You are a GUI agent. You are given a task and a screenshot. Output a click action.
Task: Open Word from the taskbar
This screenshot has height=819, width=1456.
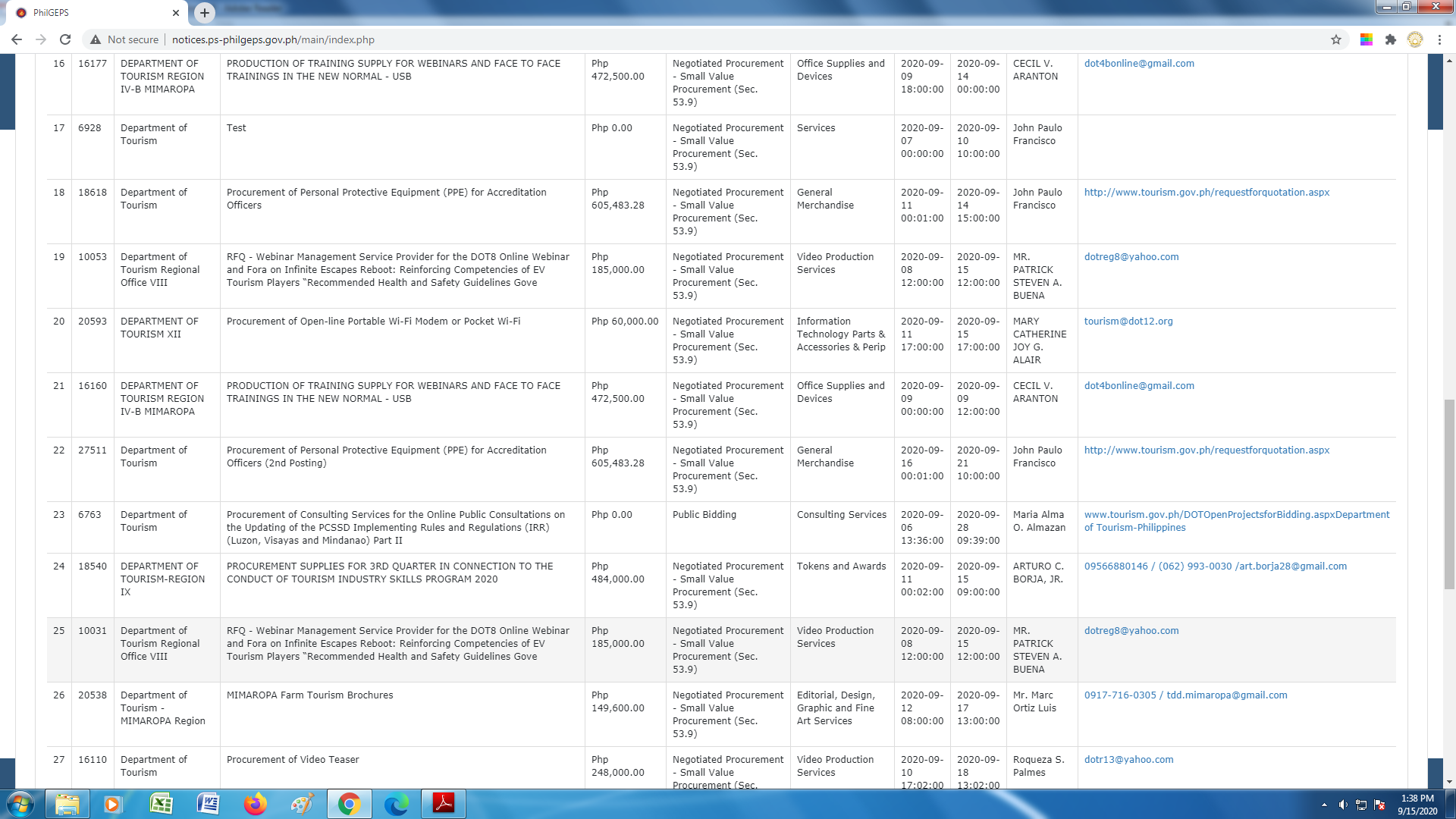pos(208,804)
